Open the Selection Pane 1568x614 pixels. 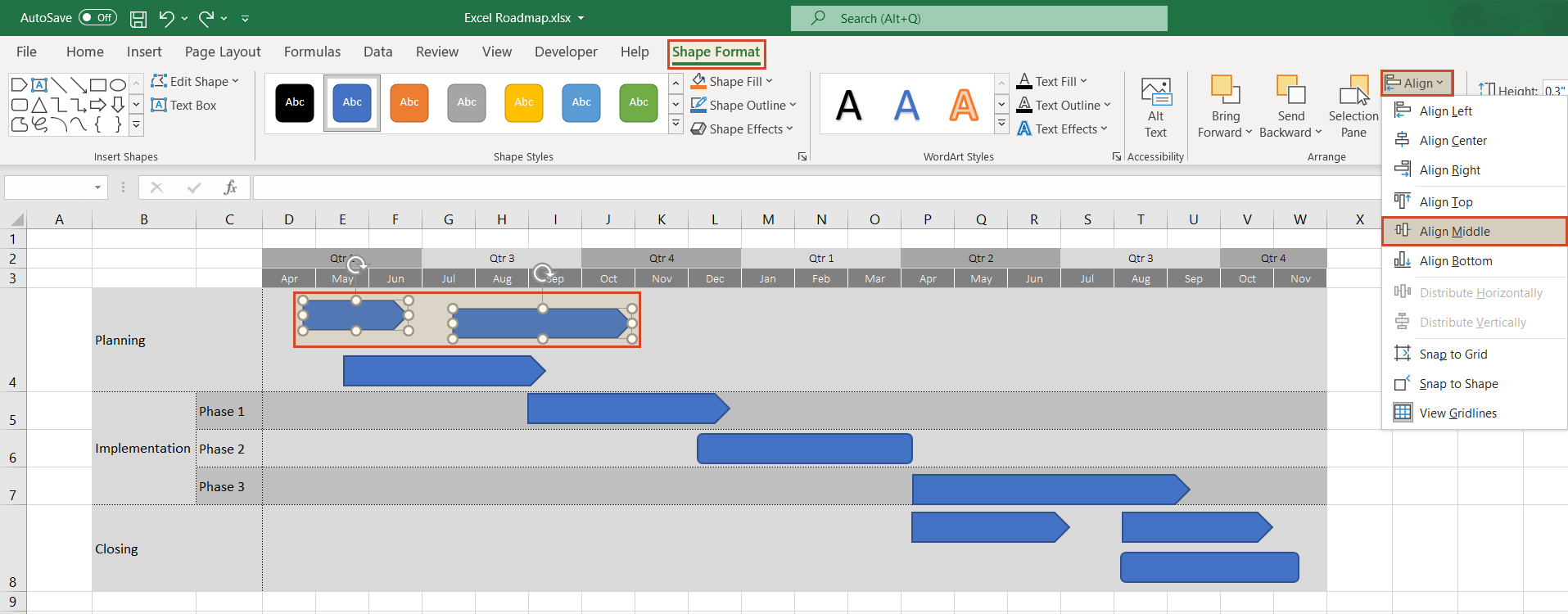pyautogui.click(x=1353, y=108)
